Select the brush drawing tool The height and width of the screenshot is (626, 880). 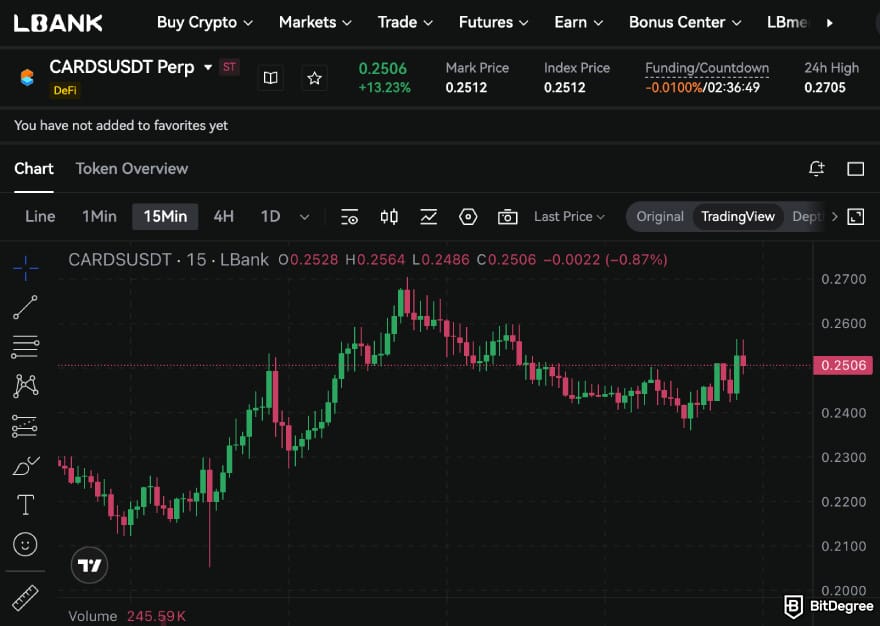26,466
